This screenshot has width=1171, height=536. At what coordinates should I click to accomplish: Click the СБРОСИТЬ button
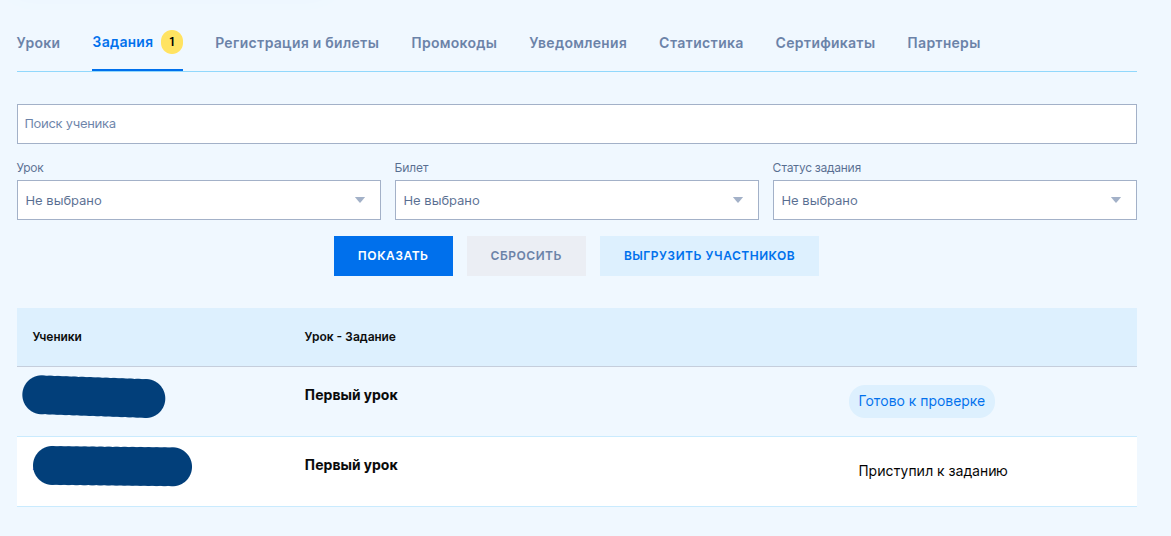(x=527, y=256)
